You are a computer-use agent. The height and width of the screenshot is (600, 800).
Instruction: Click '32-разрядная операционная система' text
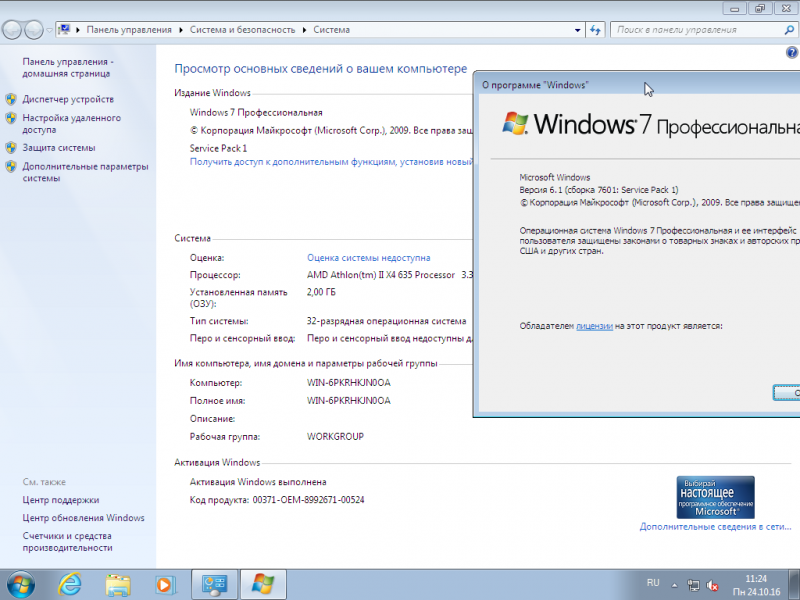tap(386, 321)
